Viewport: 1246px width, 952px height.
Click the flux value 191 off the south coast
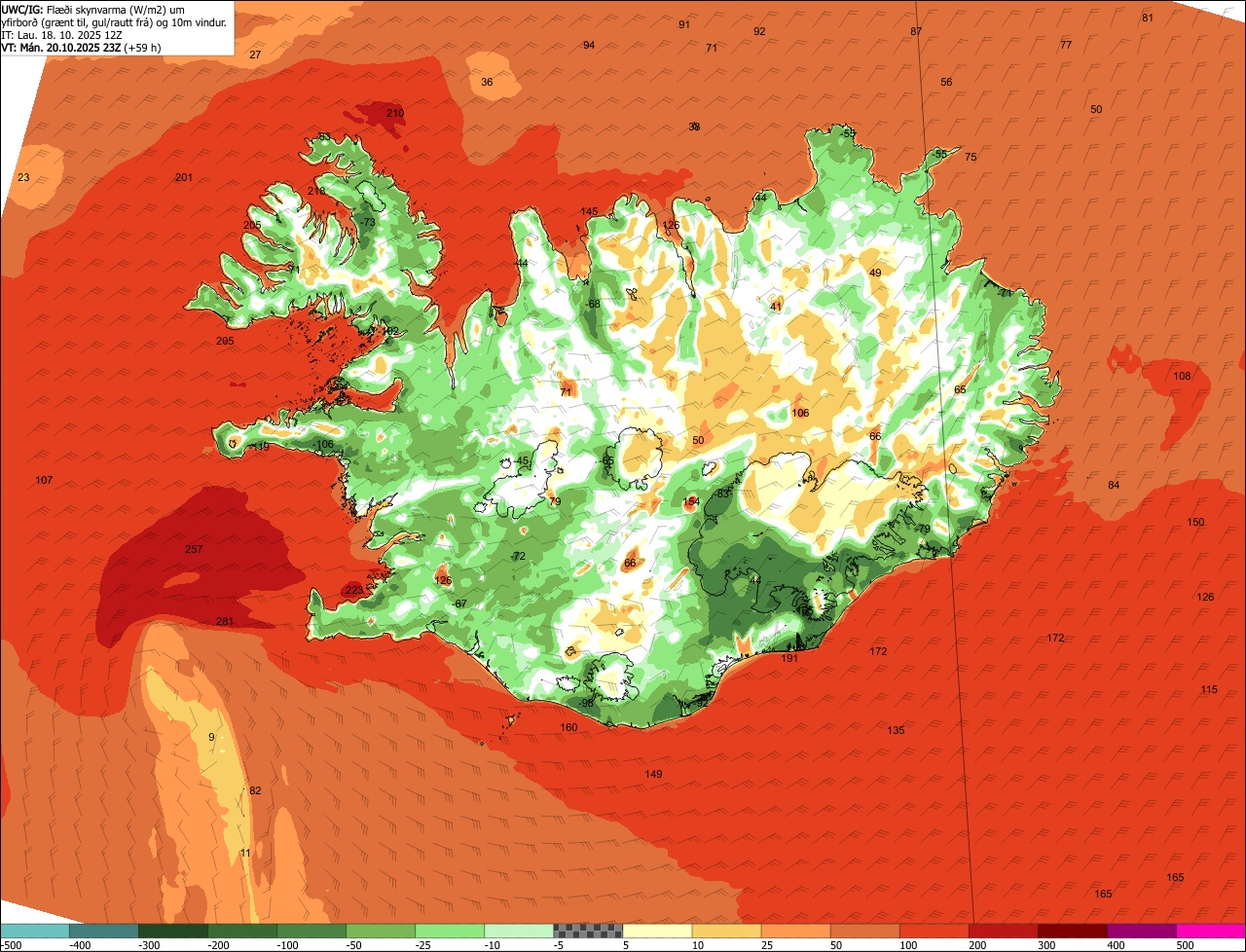[x=789, y=658]
